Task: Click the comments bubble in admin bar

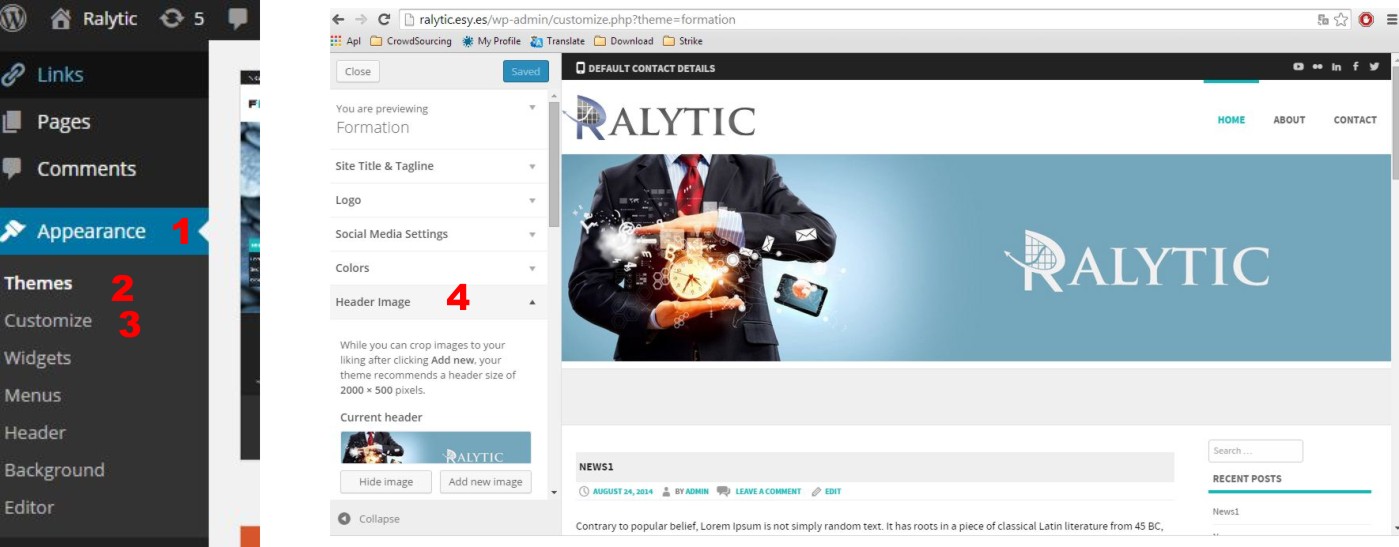Action: click(x=238, y=19)
